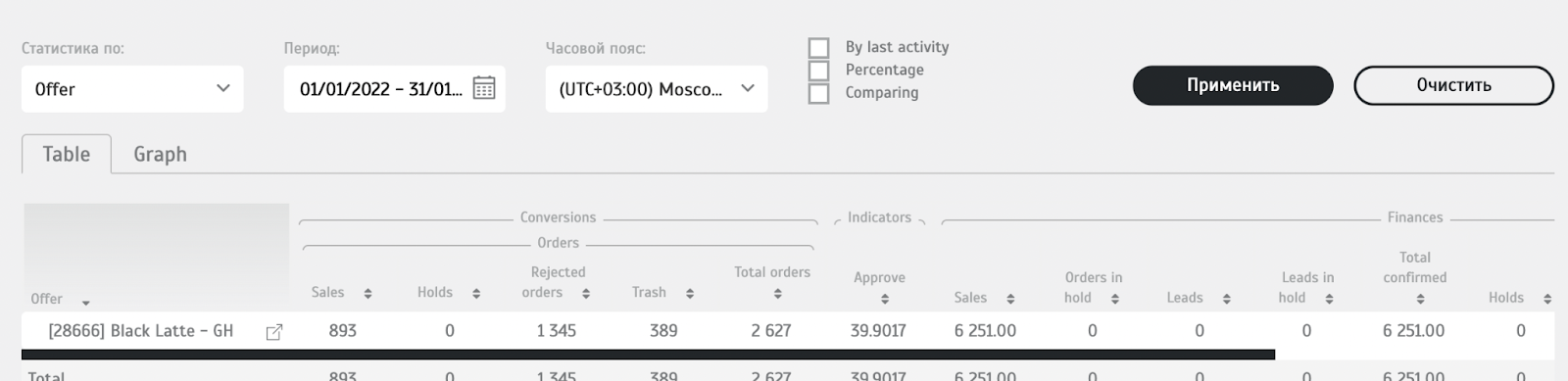
Task: Sort by Trash column arrows
Action: (x=690, y=293)
